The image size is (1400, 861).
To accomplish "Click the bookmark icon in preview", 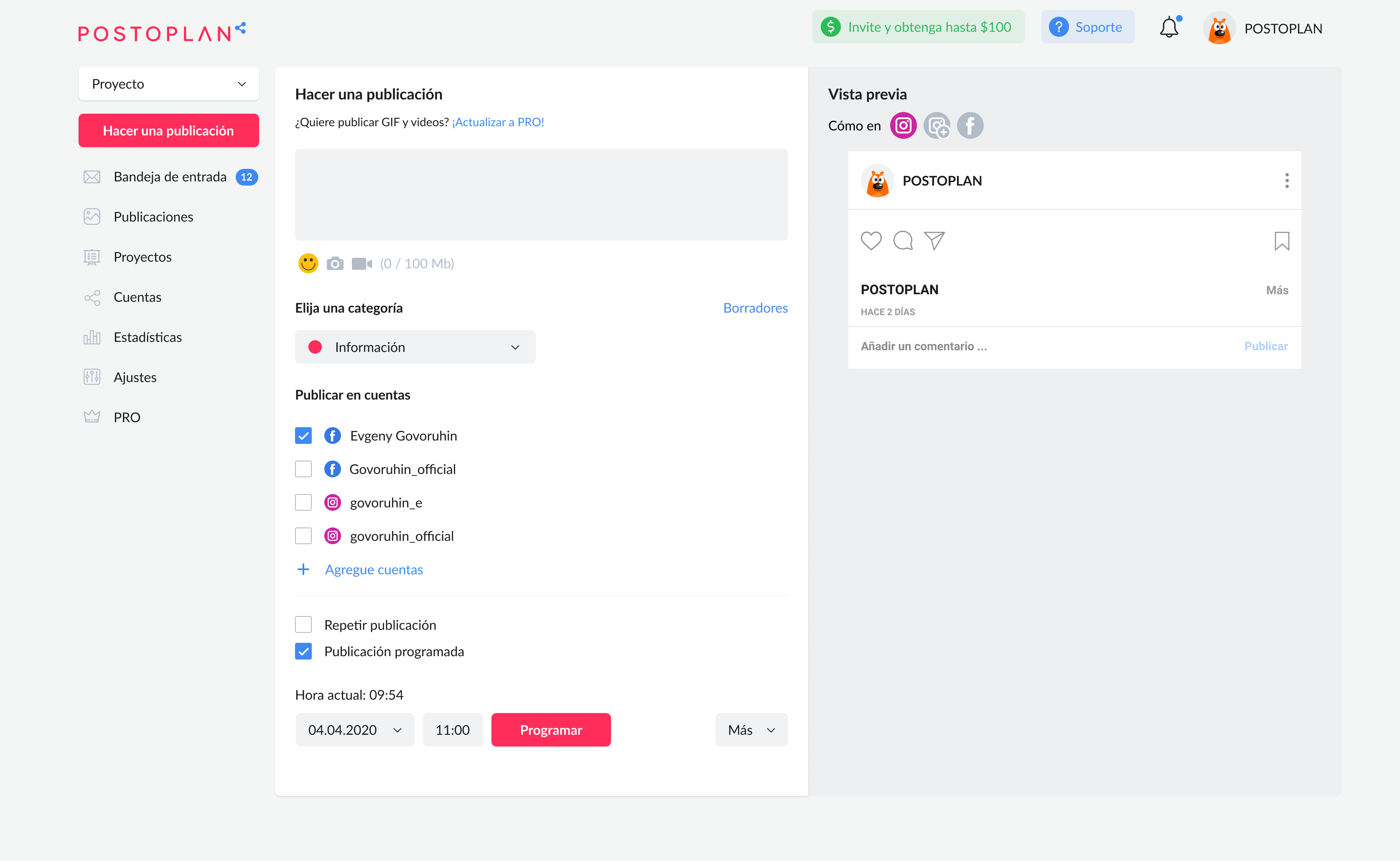I will [x=1281, y=241].
